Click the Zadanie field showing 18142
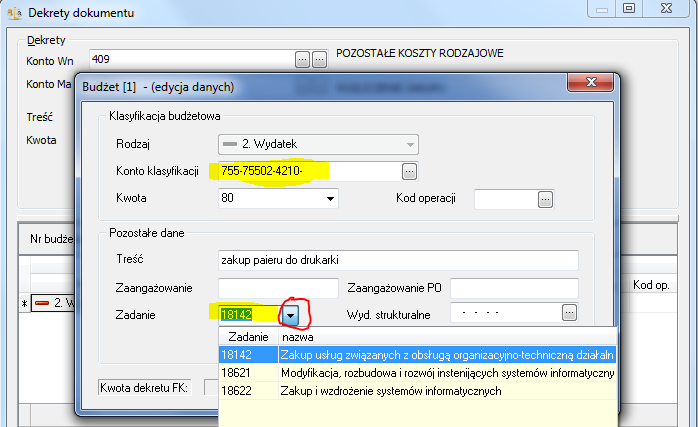This screenshot has height=427, width=698. 250,315
